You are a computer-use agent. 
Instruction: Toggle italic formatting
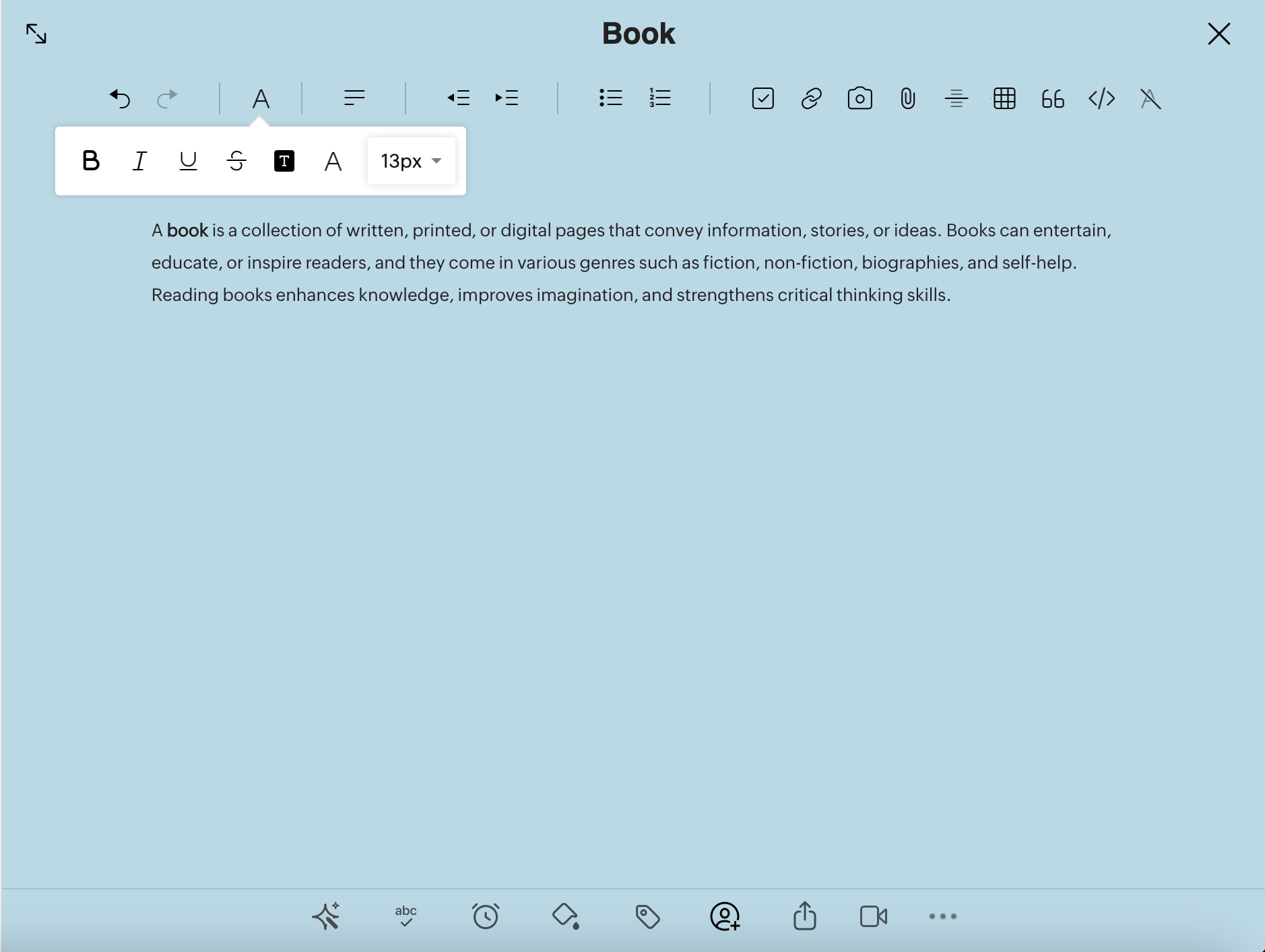139,161
